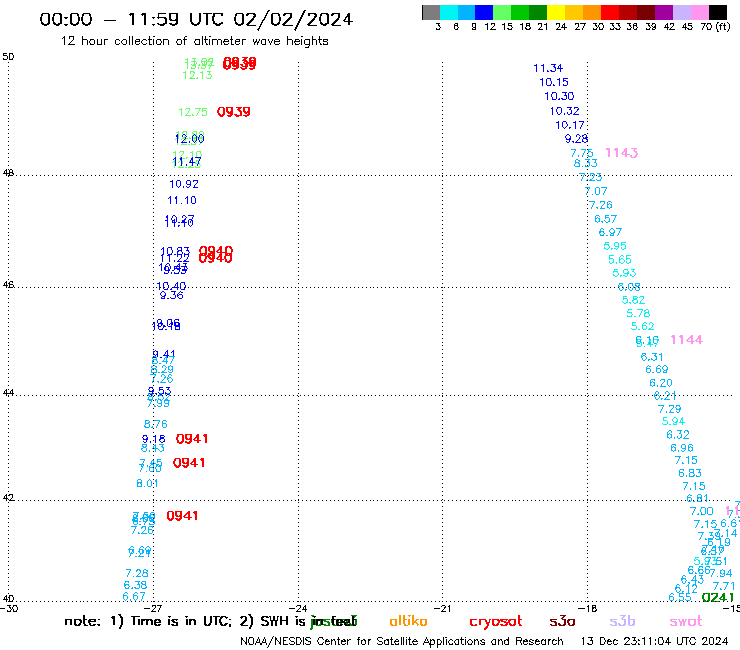The width and height of the screenshot is (740, 650).
Task: Click the wave height value 10.30
Action: click(x=559, y=96)
